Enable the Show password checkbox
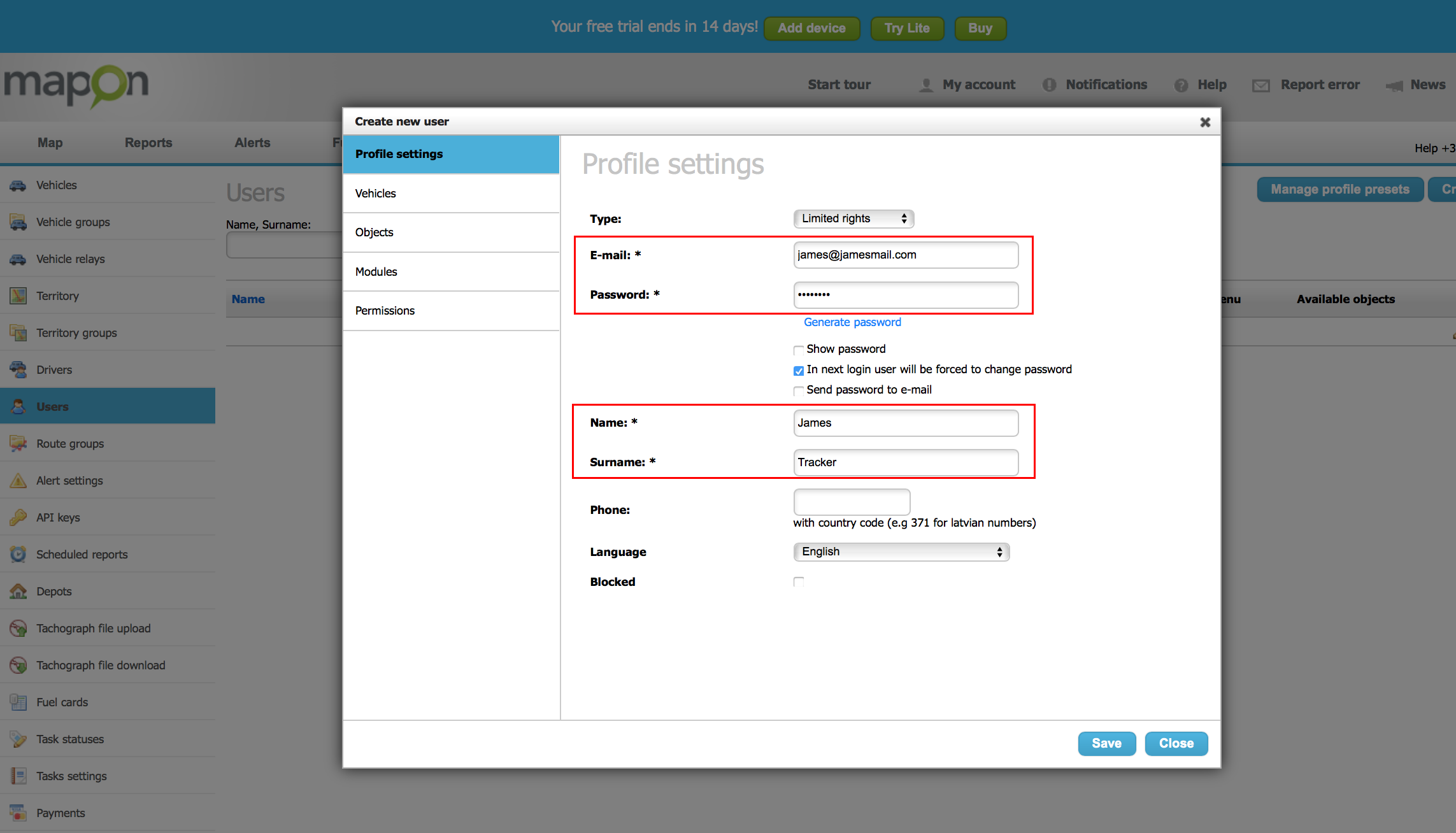The height and width of the screenshot is (833, 1456). coord(798,350)
